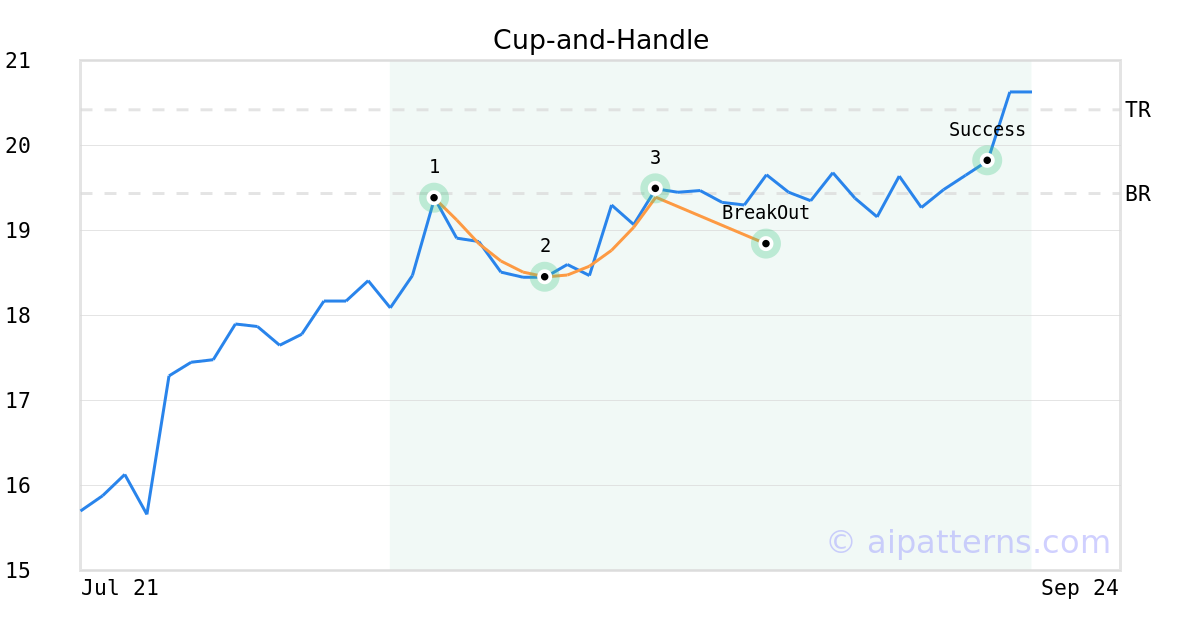This screenshot has width=1200, height=630.
Task: Click the Success point marker
Action: (x=987, y=160)
